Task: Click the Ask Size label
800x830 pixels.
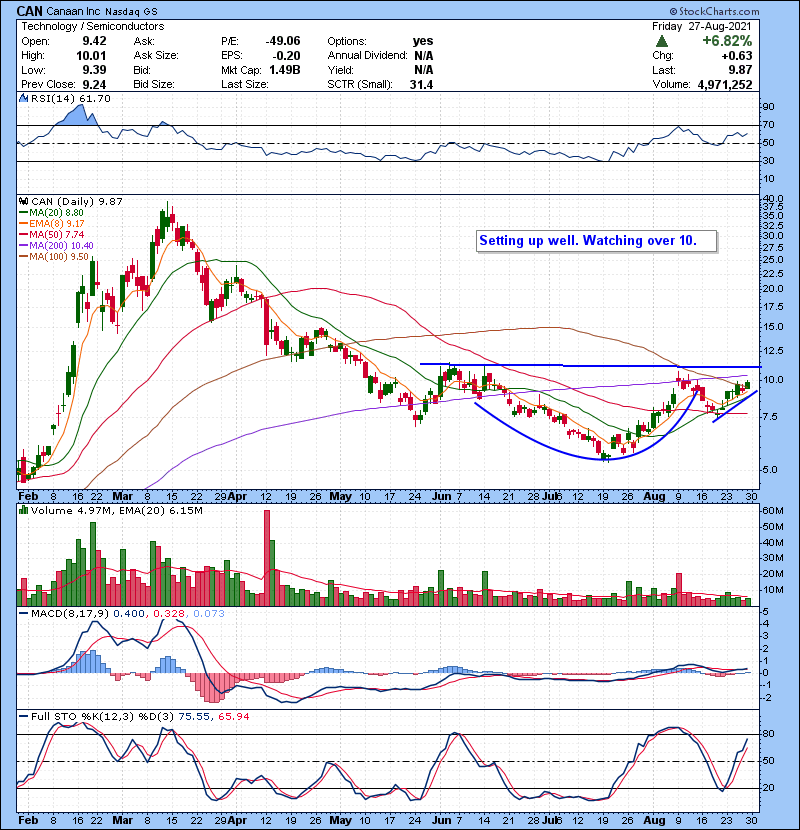Action: click(156, 56)
